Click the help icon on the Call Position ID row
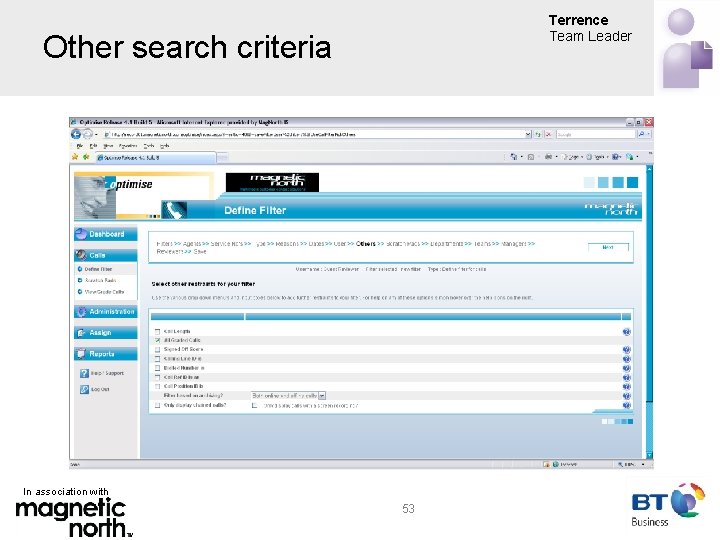720x540 pixels. 626,387
